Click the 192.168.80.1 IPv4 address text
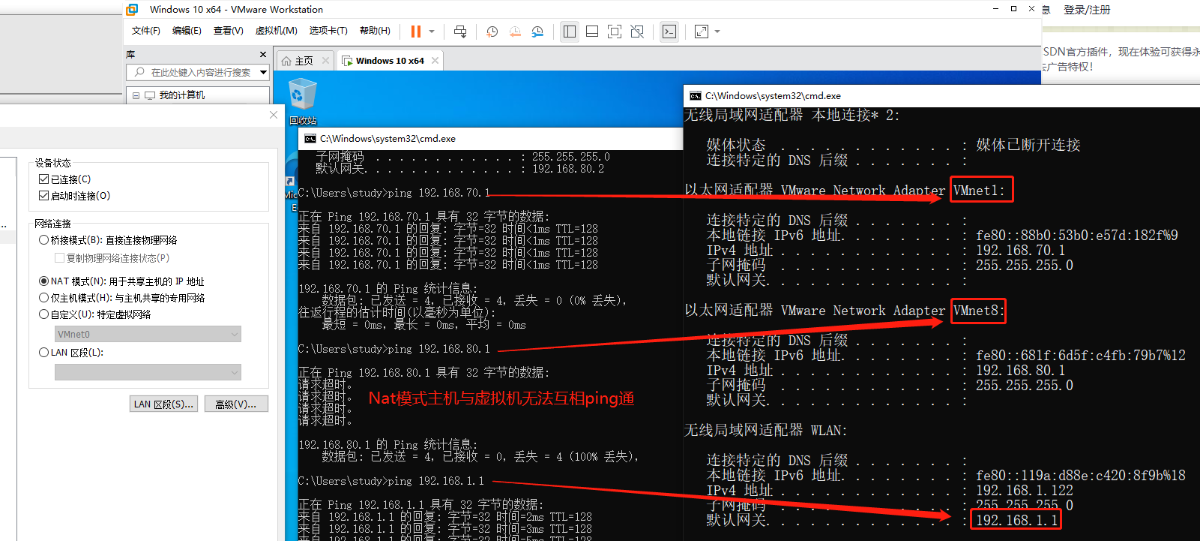The image size is (1200, 541). coord(1020,370)
